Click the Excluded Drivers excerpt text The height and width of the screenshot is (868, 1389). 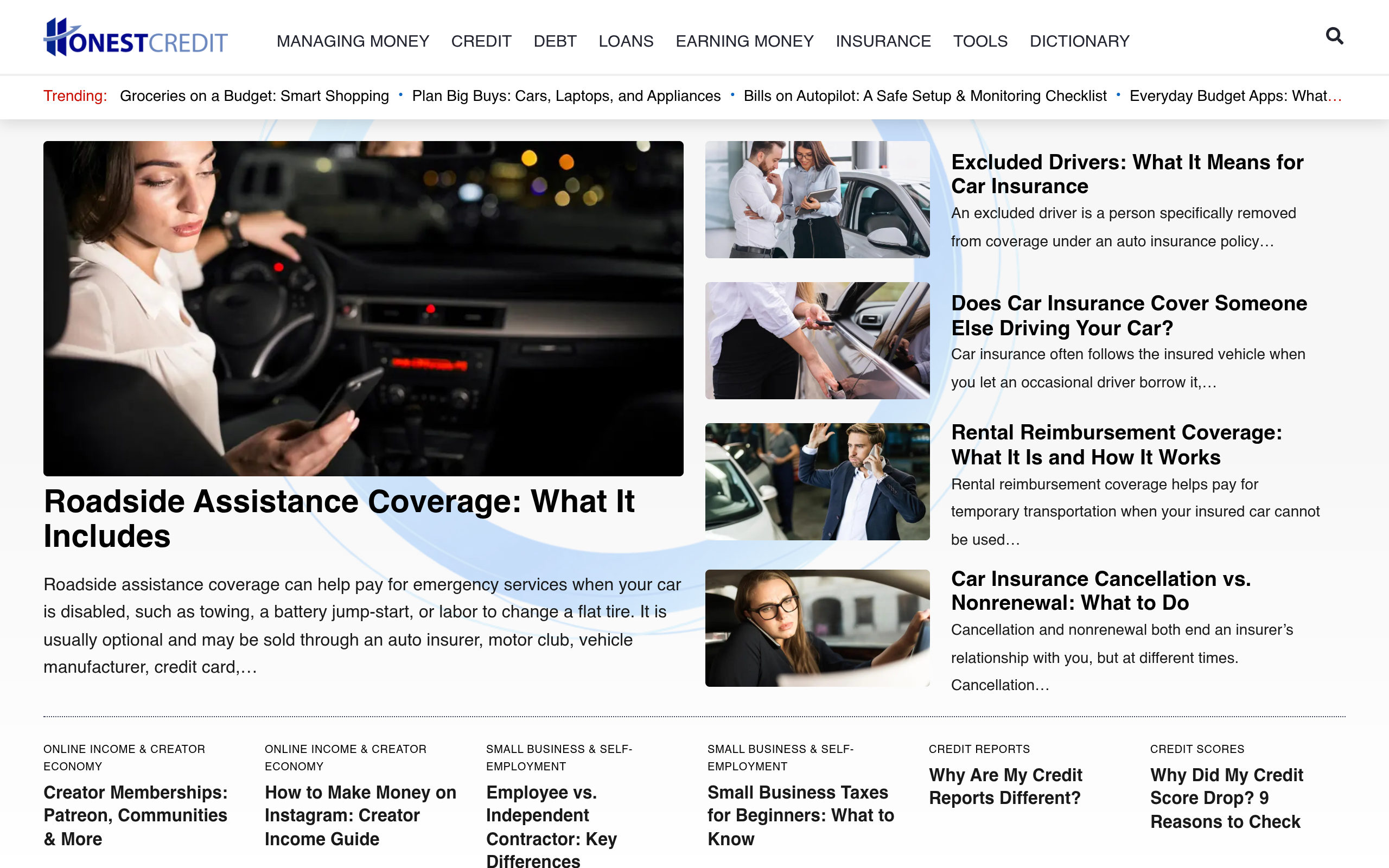click(1123, 227)
